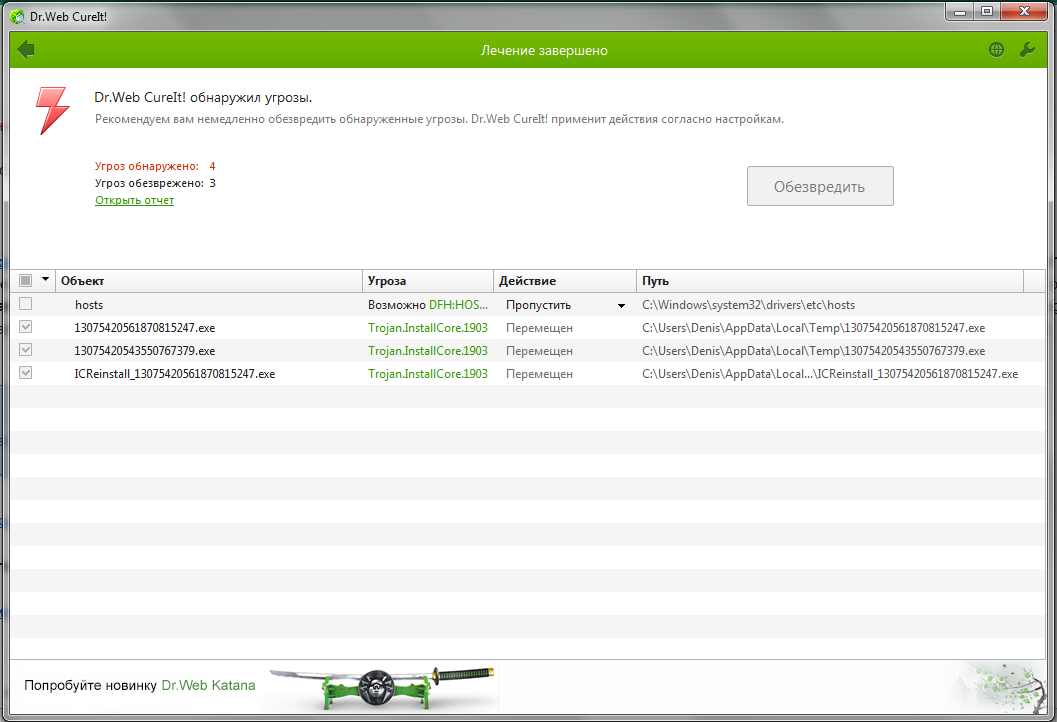The width and height of the screenshot is (1057, 722).
Task: Sort by Объект column header
Action: pyautogui.click(x=209, y=281)
